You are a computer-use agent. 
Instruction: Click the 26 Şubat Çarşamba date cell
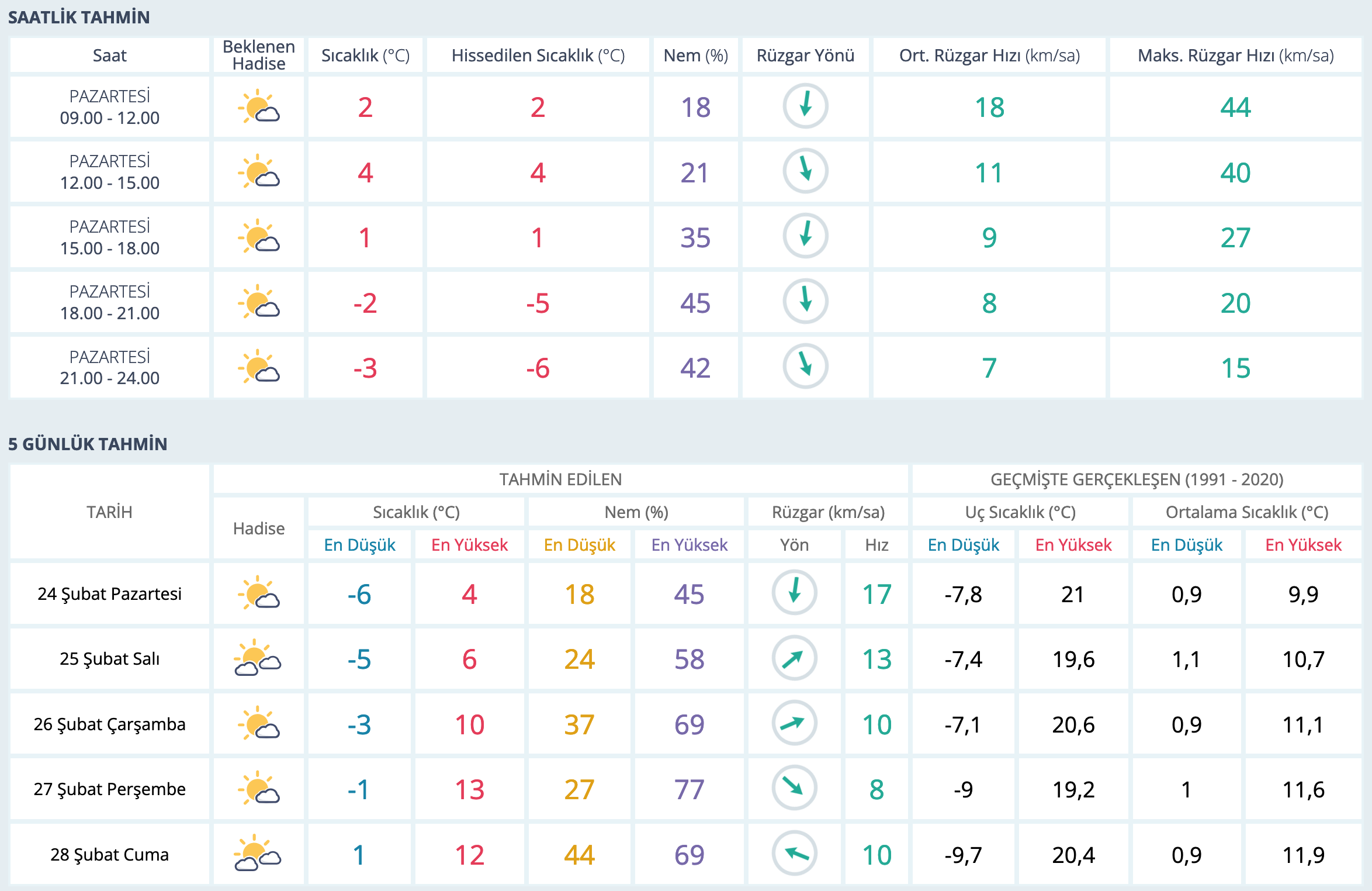(x=109, y=724)
